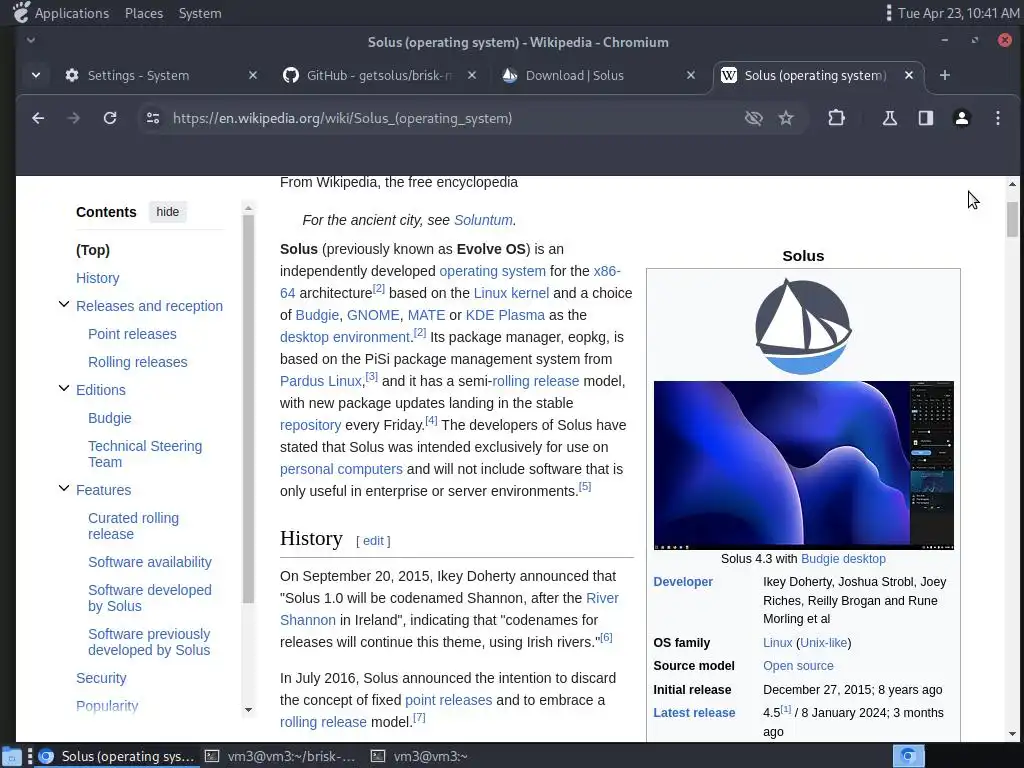Screen dimensions: 1024x768
Task: Click the clock showing Tue Apr 23
Action: click(958, 13)
